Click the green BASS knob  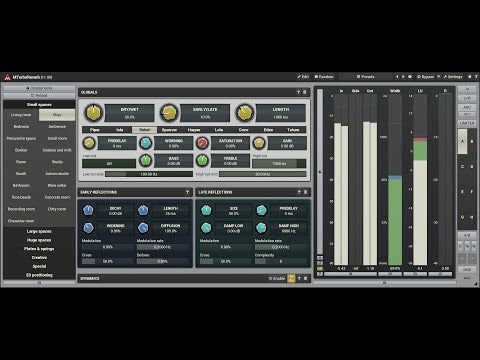point(145,161)
